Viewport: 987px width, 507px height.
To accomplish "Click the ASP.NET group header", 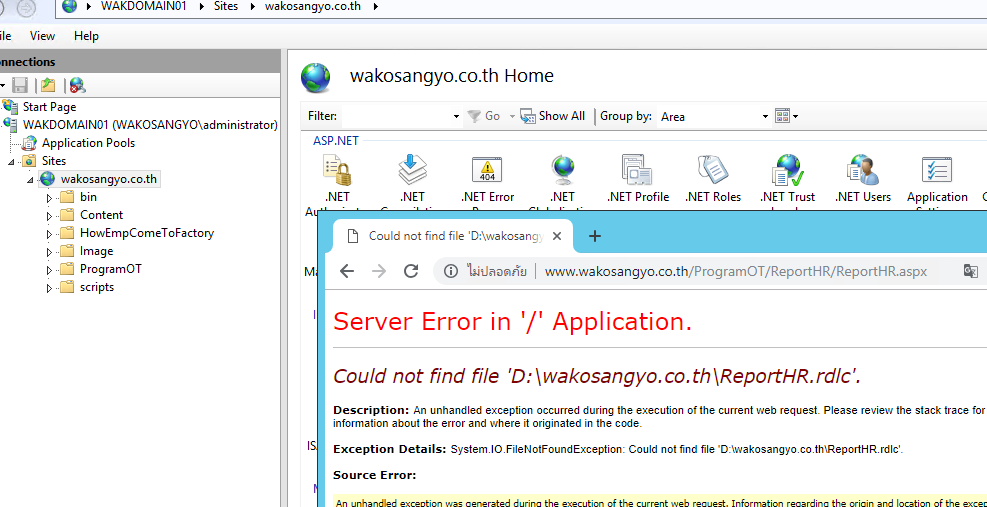I will tap(336, 140).
